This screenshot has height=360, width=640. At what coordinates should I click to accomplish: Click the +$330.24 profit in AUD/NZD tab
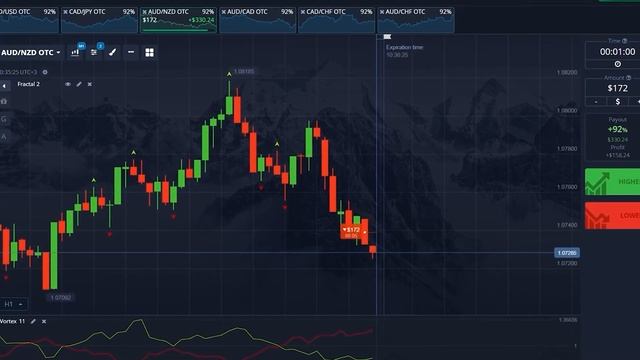click(x=201, y=20)
